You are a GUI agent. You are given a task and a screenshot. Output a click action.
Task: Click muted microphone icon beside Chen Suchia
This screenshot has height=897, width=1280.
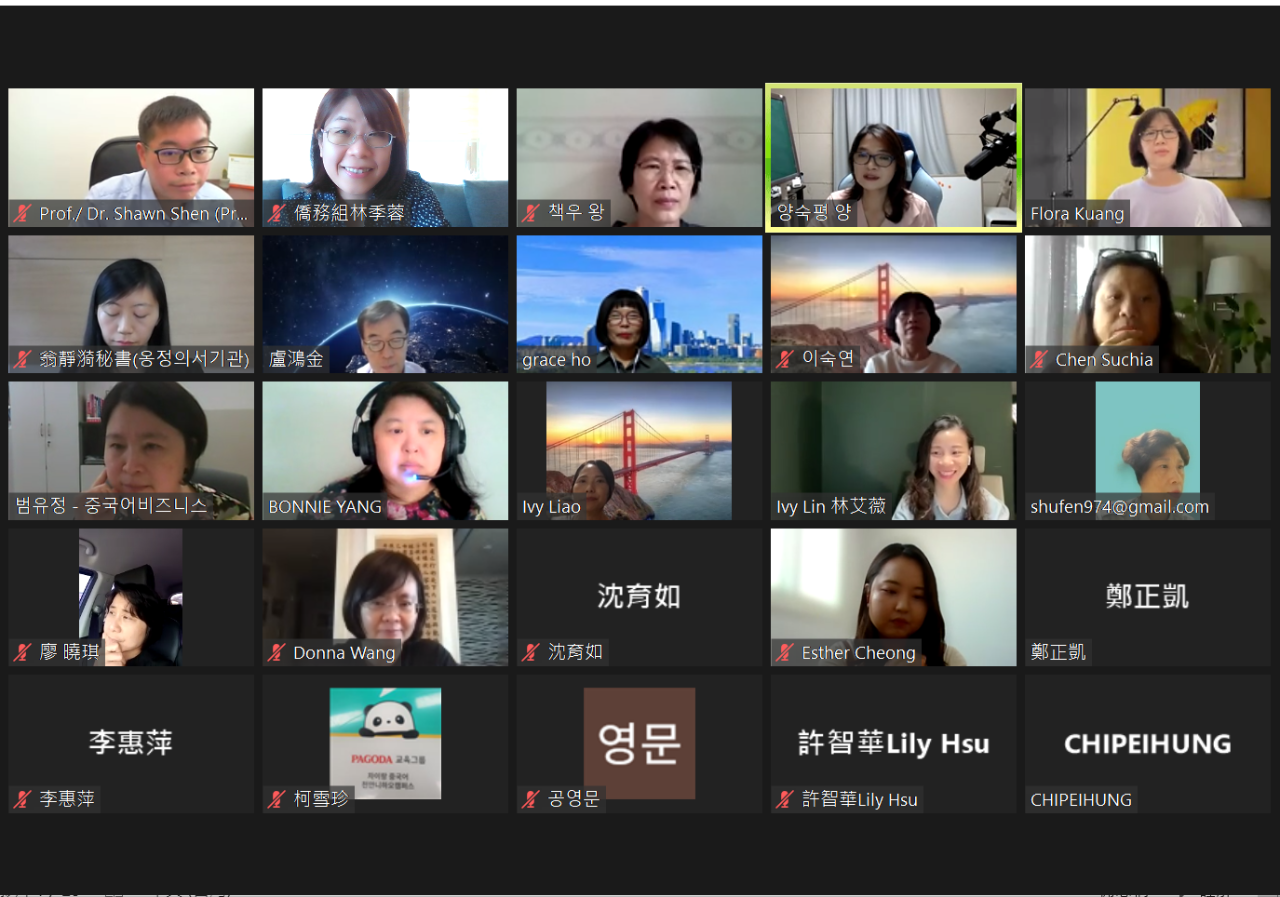pyautogui.click(x=1039, y=360)
